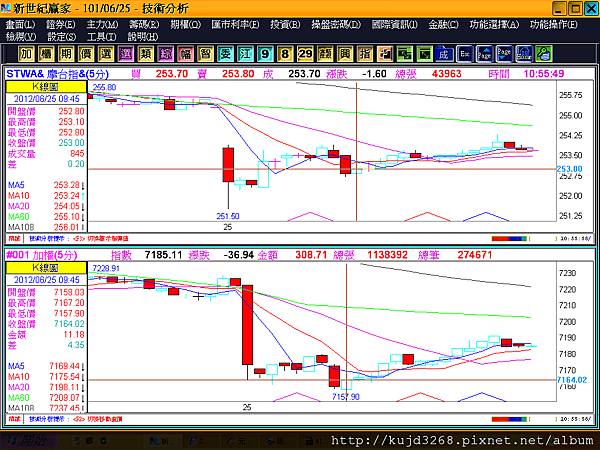Open the 證券(E) menu

tap(60, 24)
